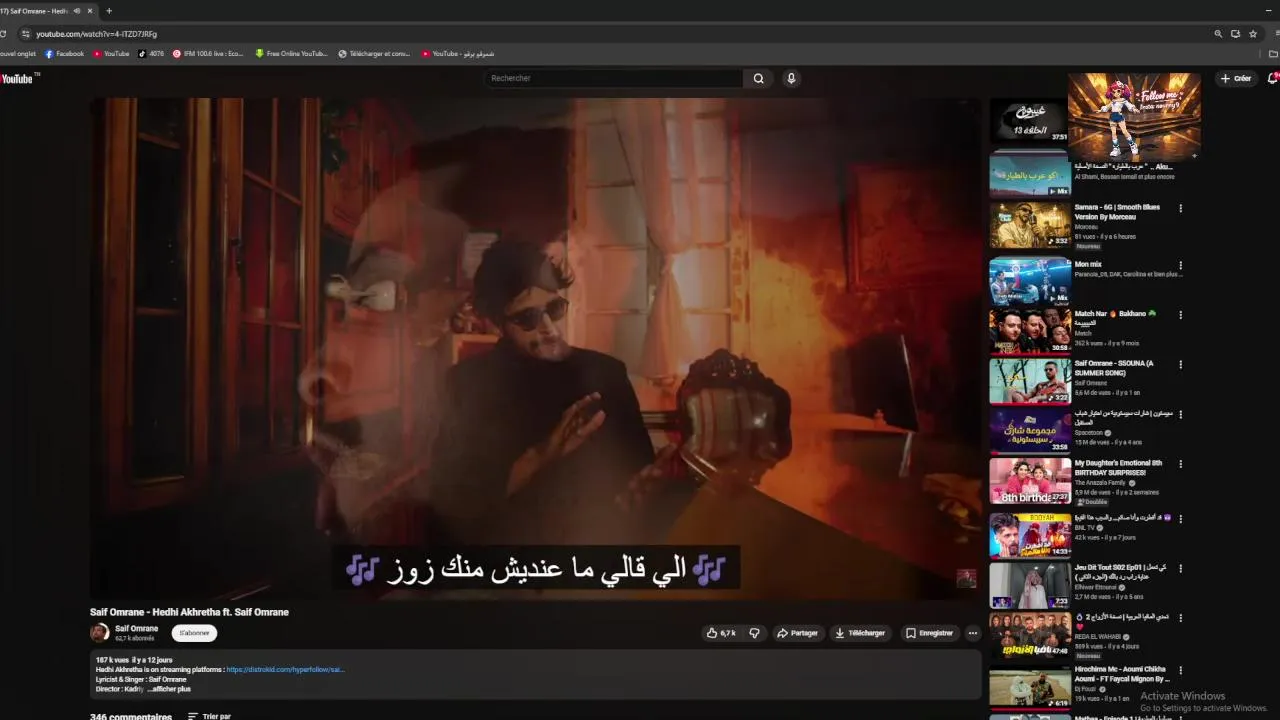Like the video (6,7 k)
Viewport: 1280px width, 720px height.
(x=721, y=633)
